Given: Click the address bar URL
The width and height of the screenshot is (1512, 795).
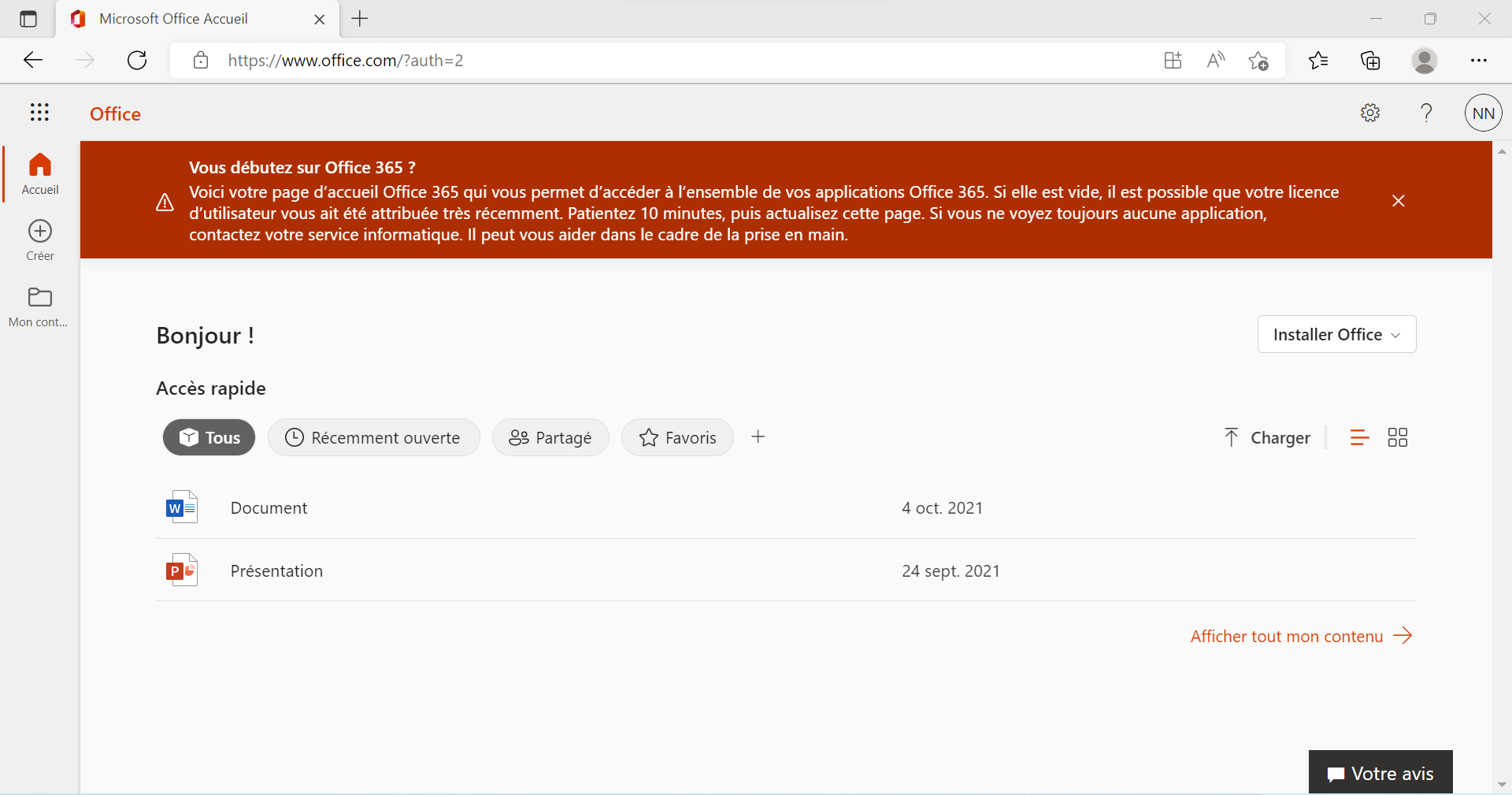Looking at the screenshot, I should [x=345, y=60].
